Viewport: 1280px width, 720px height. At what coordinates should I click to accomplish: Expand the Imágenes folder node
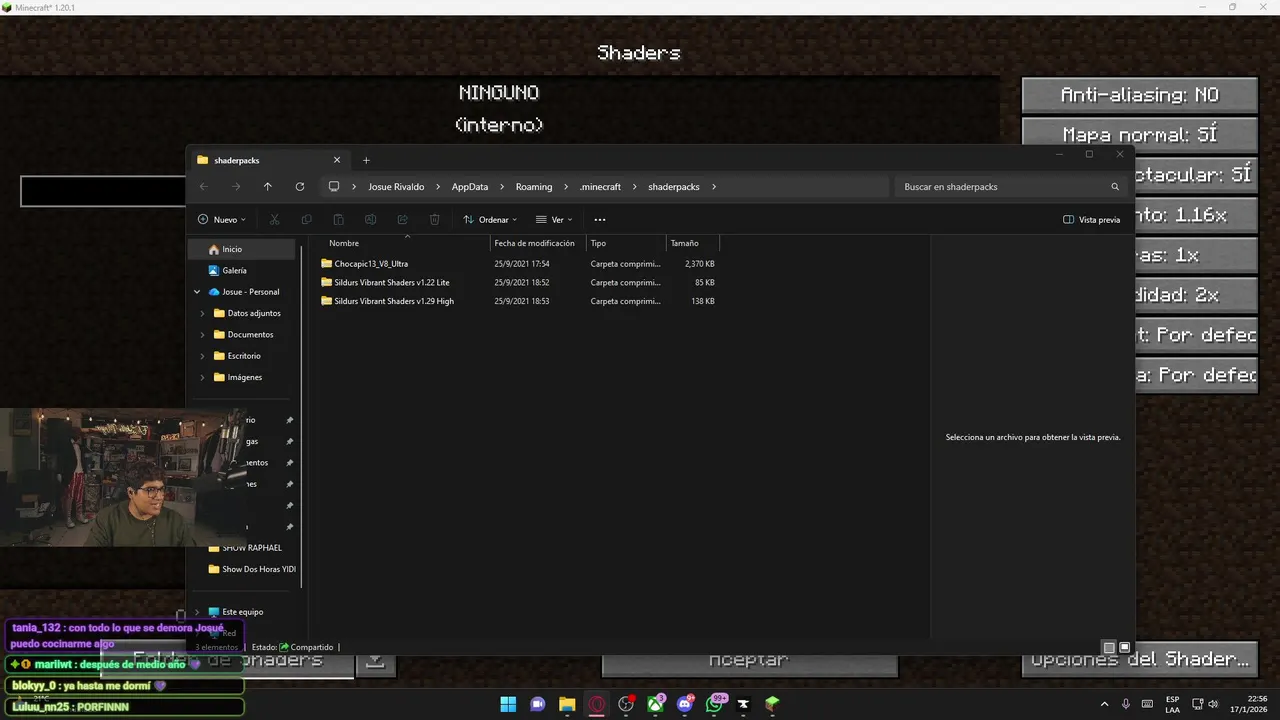(203, 377)
